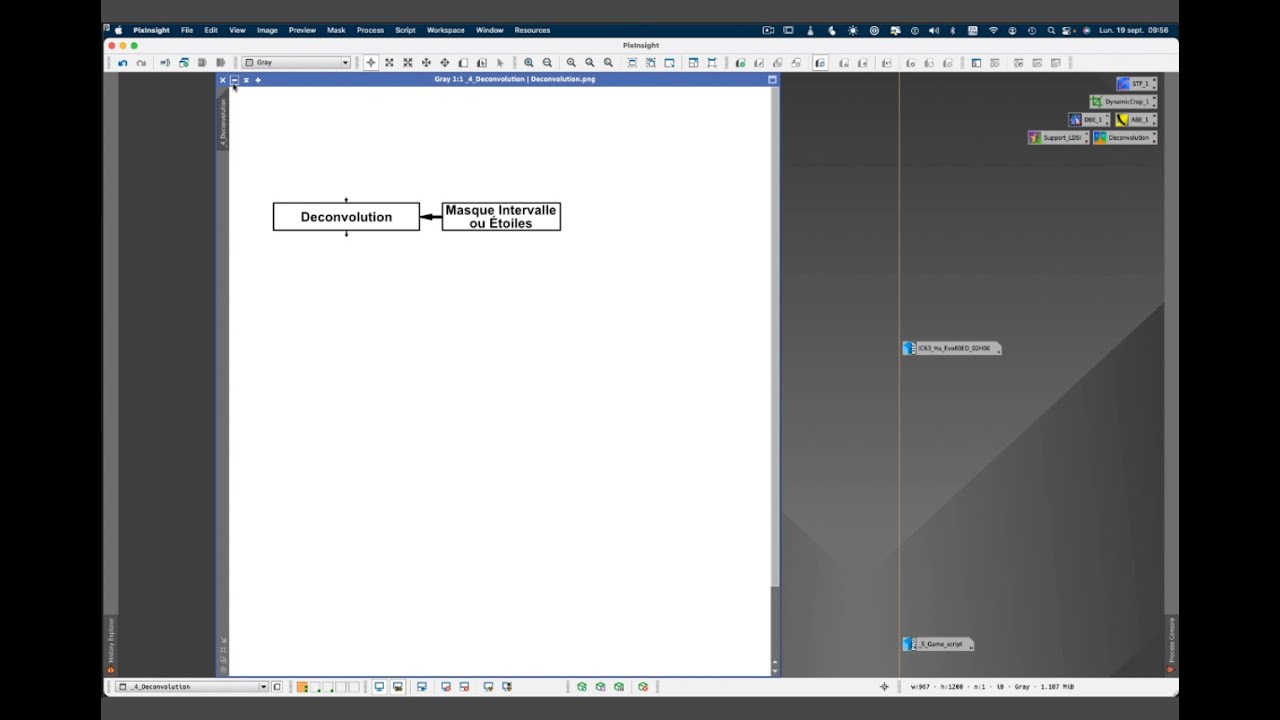
Task: Click the Zoom Out magnifier with minus
Action: point(547,63)
